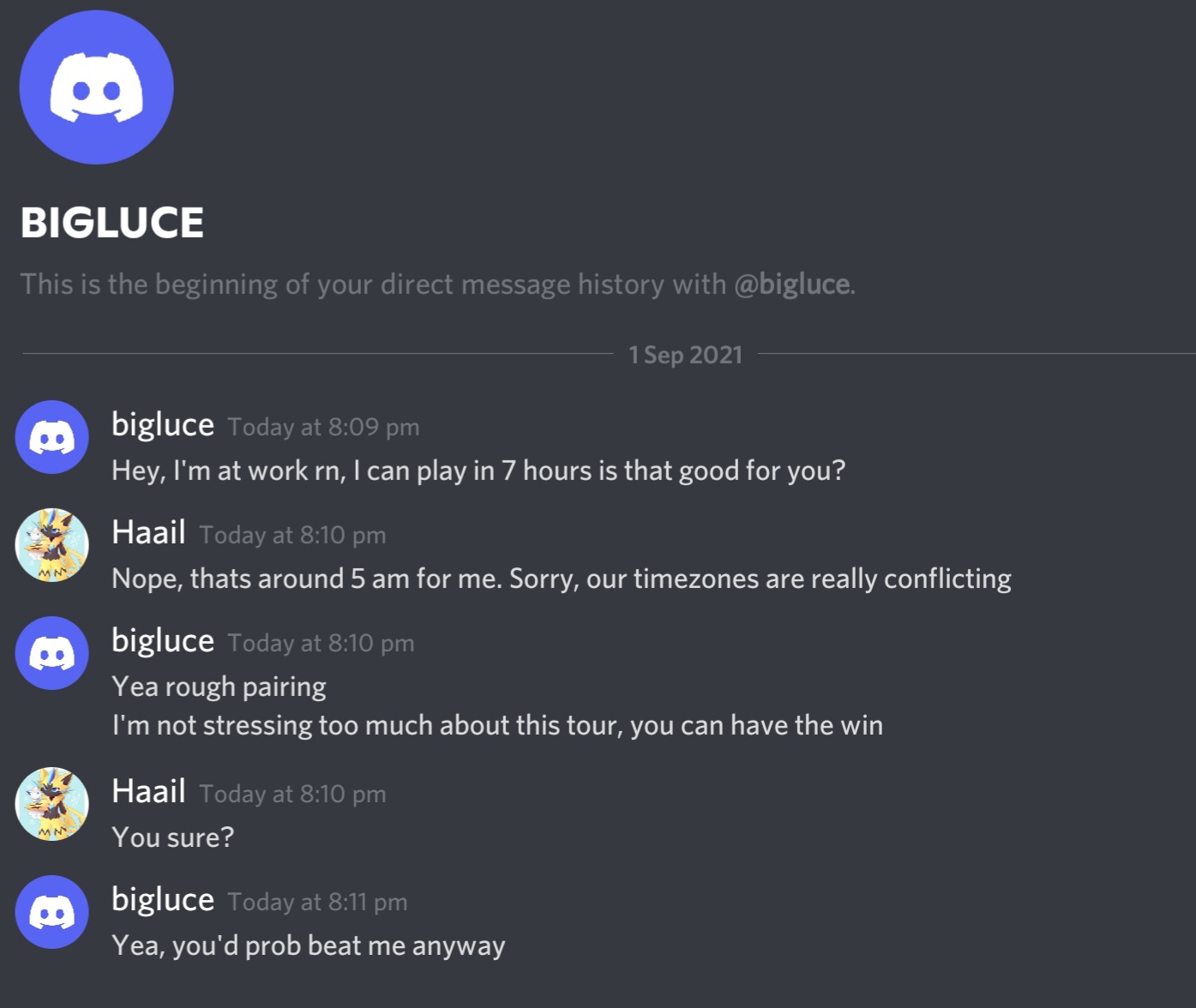Viewport: 1196px width, 1008px height.
Task: Click Haail username above 'You sure?'
Action: click(149, 791)
